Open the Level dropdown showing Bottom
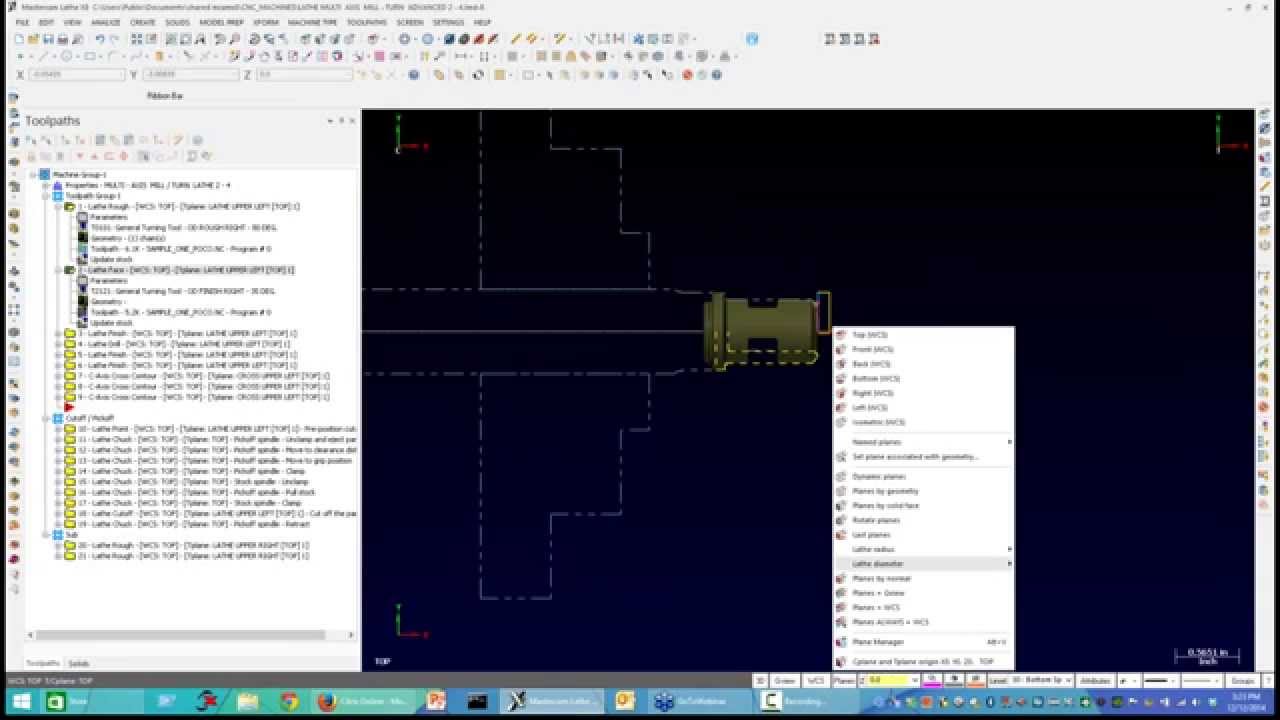1280x720 pixels. [x=1068, y=680]
